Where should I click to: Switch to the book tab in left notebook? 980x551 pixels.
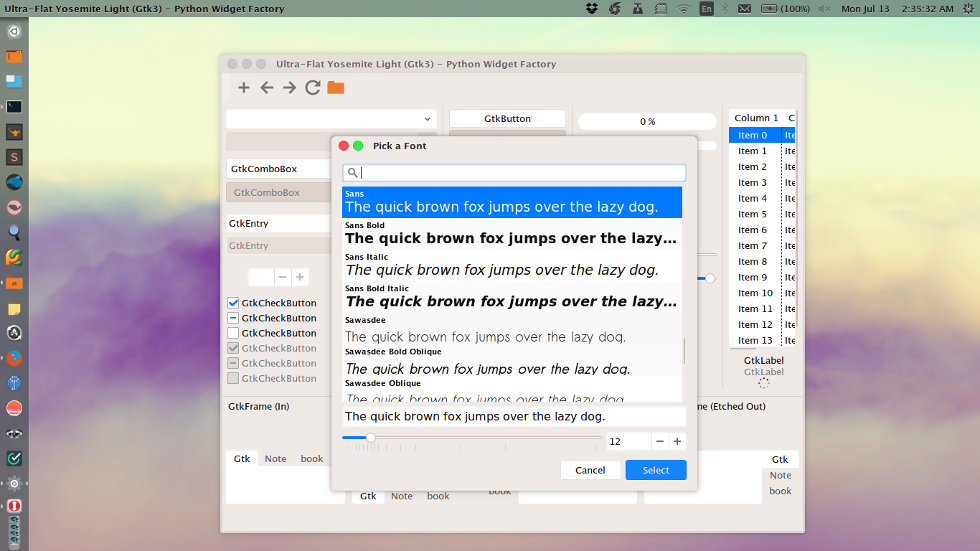(x=312, y=459)
